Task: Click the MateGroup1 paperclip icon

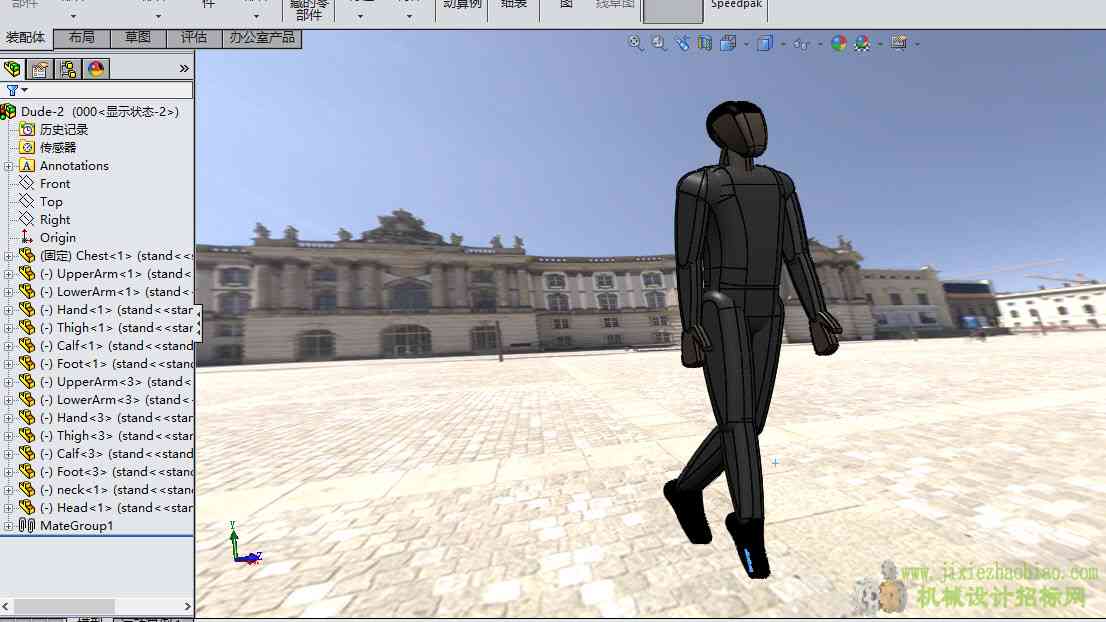Action: [27, 525]
